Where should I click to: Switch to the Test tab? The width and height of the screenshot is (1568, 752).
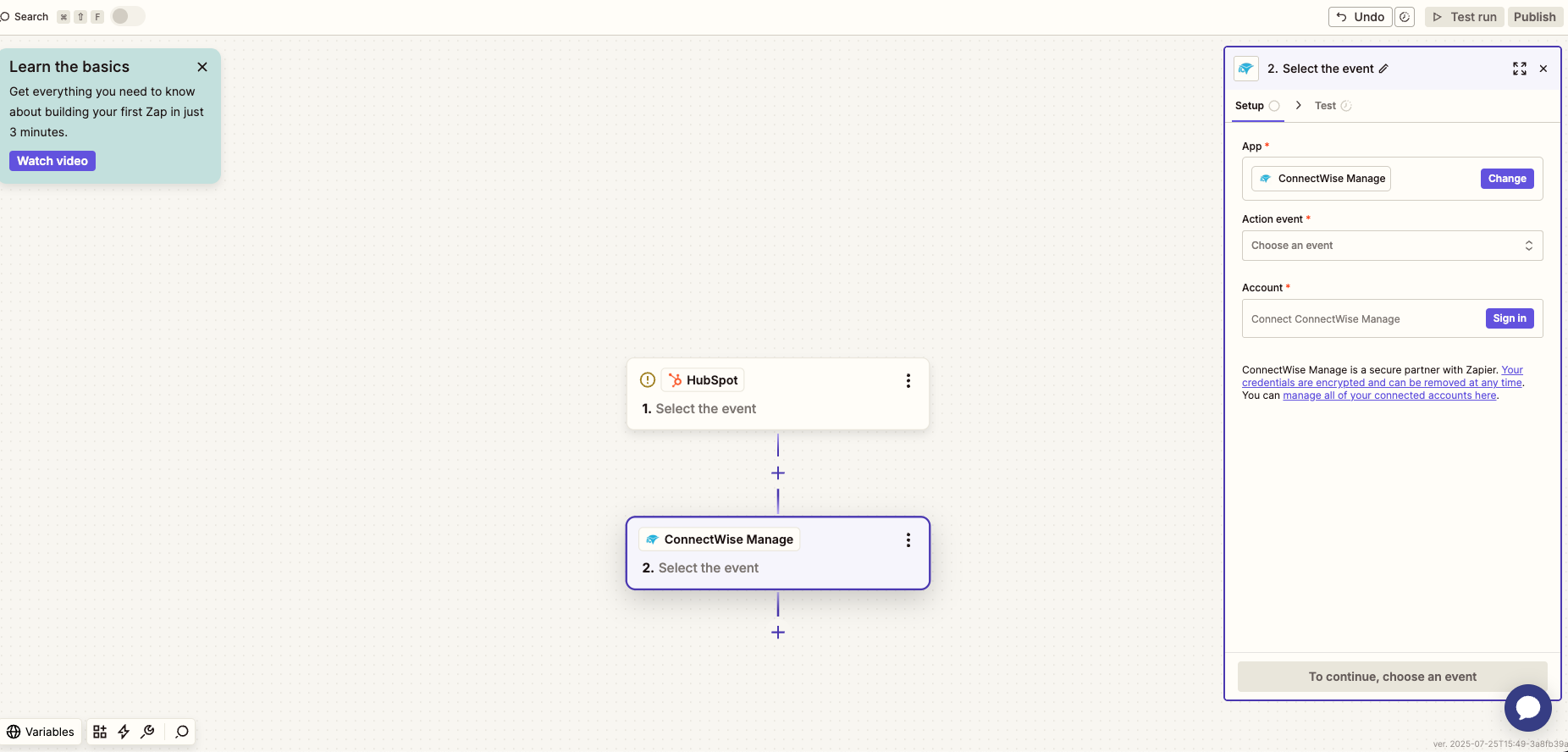(1325, 106)
